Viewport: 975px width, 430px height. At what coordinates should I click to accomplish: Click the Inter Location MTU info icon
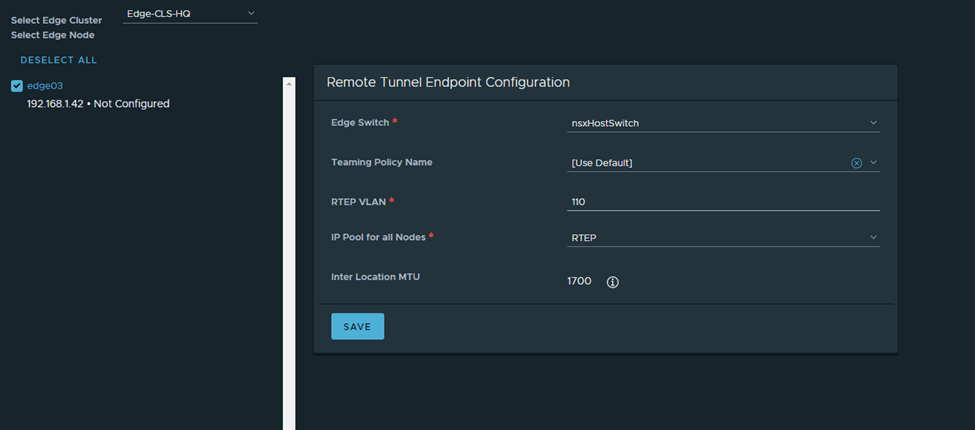(x=613, y=282)
